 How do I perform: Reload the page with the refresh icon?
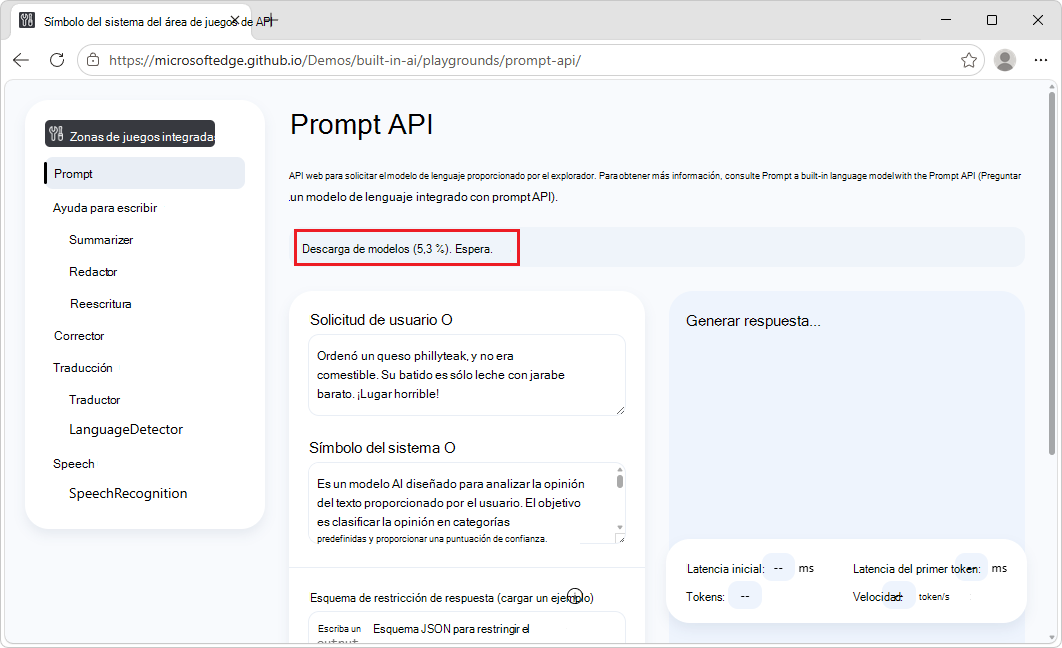pos(57,60)
